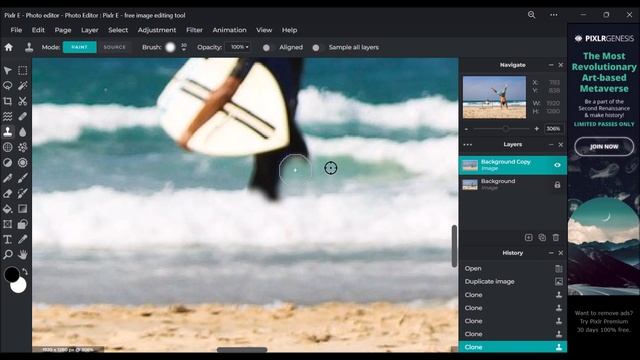
Task: Click Try Pixlr Premium link
Action: click(604, 321)
